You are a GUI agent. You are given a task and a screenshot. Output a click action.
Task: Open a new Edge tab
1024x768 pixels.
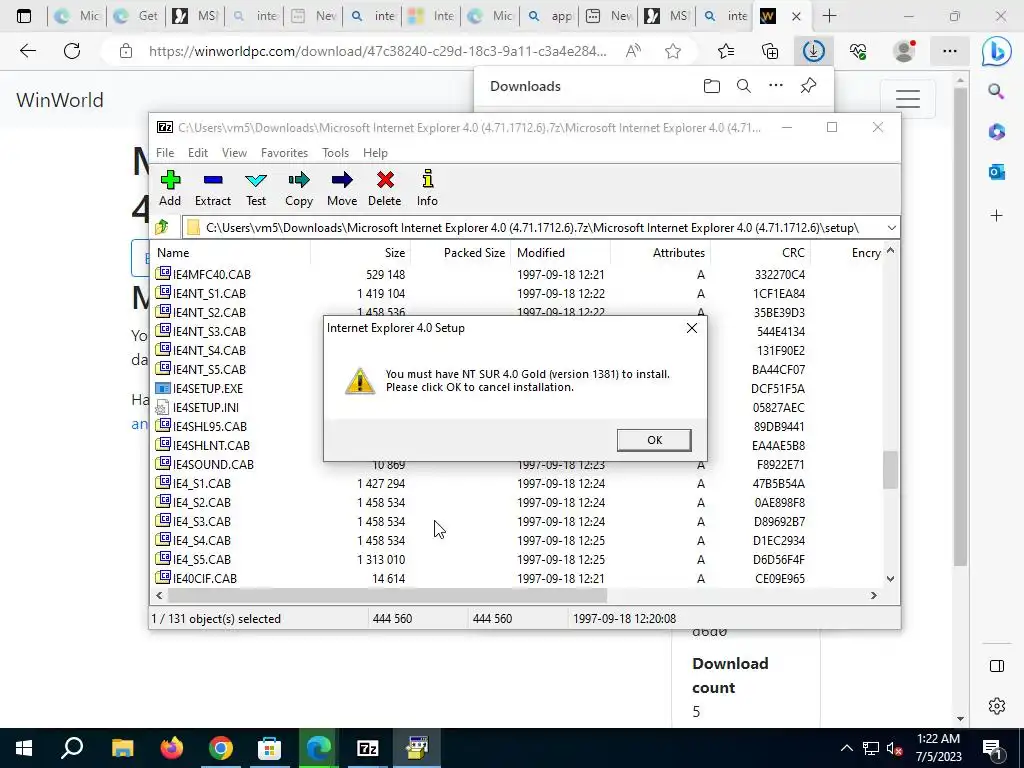coord(829,16)
